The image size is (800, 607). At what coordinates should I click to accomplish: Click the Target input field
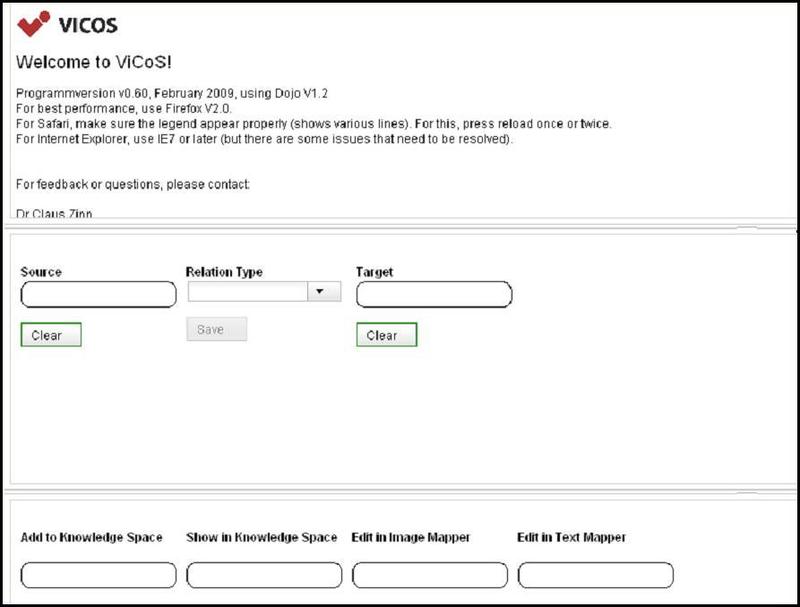click(x=434, y=294)
